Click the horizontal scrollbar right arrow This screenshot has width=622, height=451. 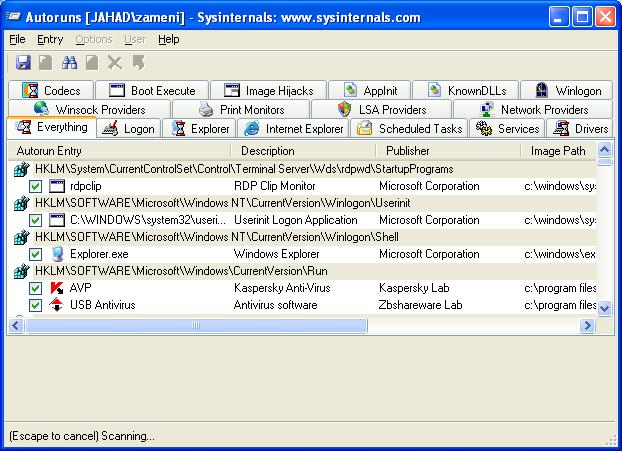587,326
